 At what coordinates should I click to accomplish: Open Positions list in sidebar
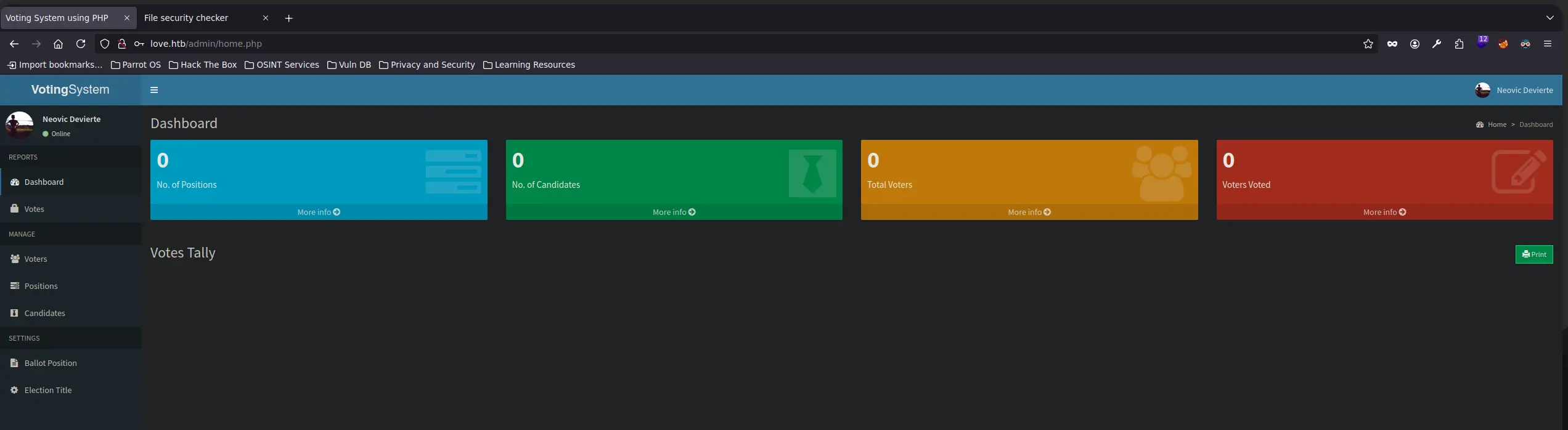[x=41, y=286]
